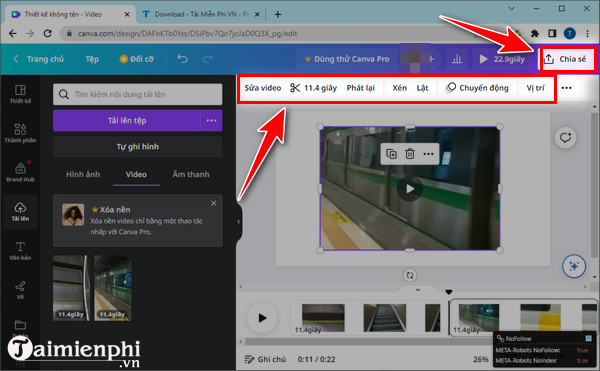Open the folder icon in sidebar
Image resolution: width=600 pixels, height=371 pixels.
(20, 326)
